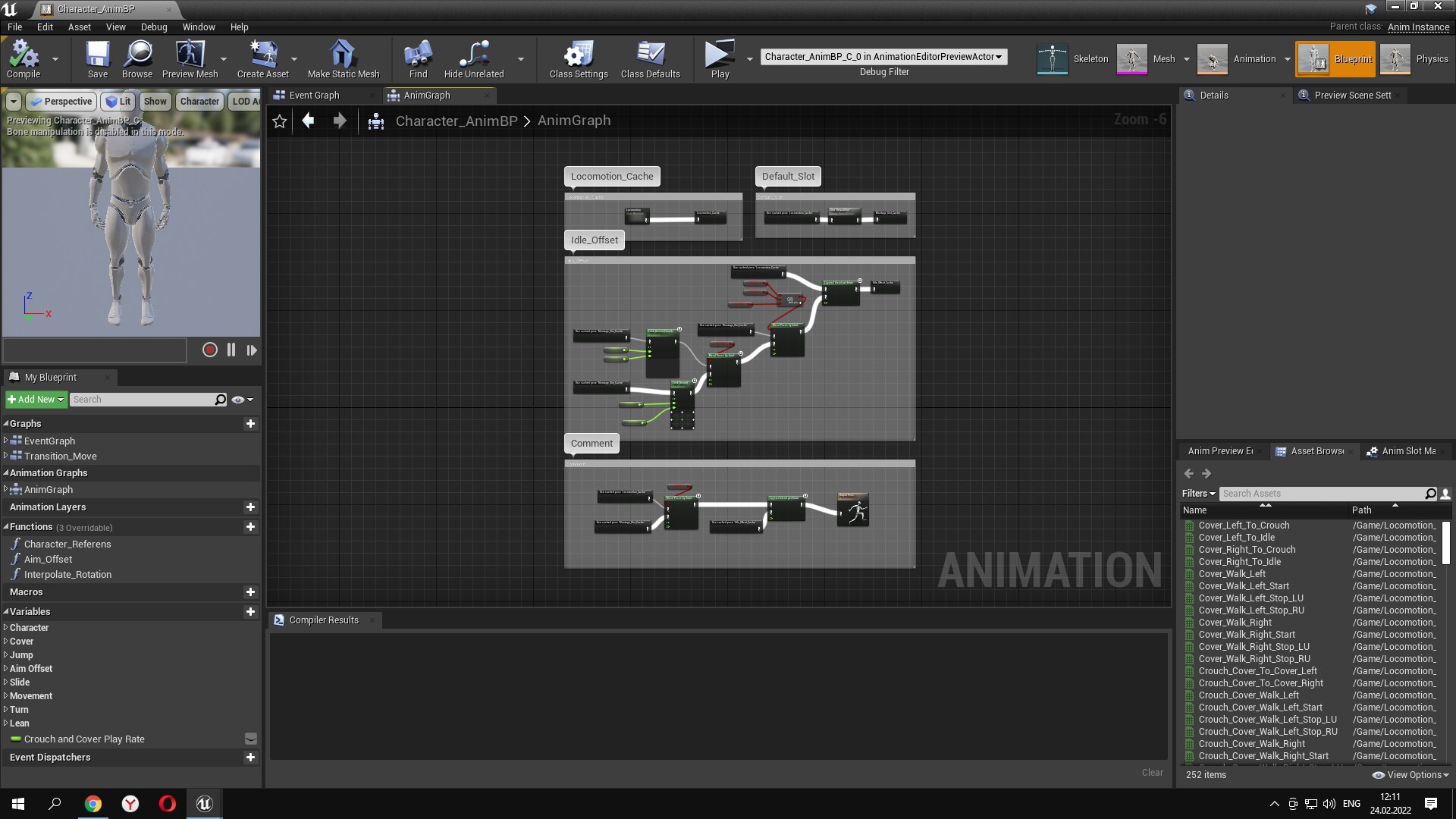This screenshot has width=1456, height=819.
Task: Open the Debug Filter actor dropdown
Action: click(883, 57)
